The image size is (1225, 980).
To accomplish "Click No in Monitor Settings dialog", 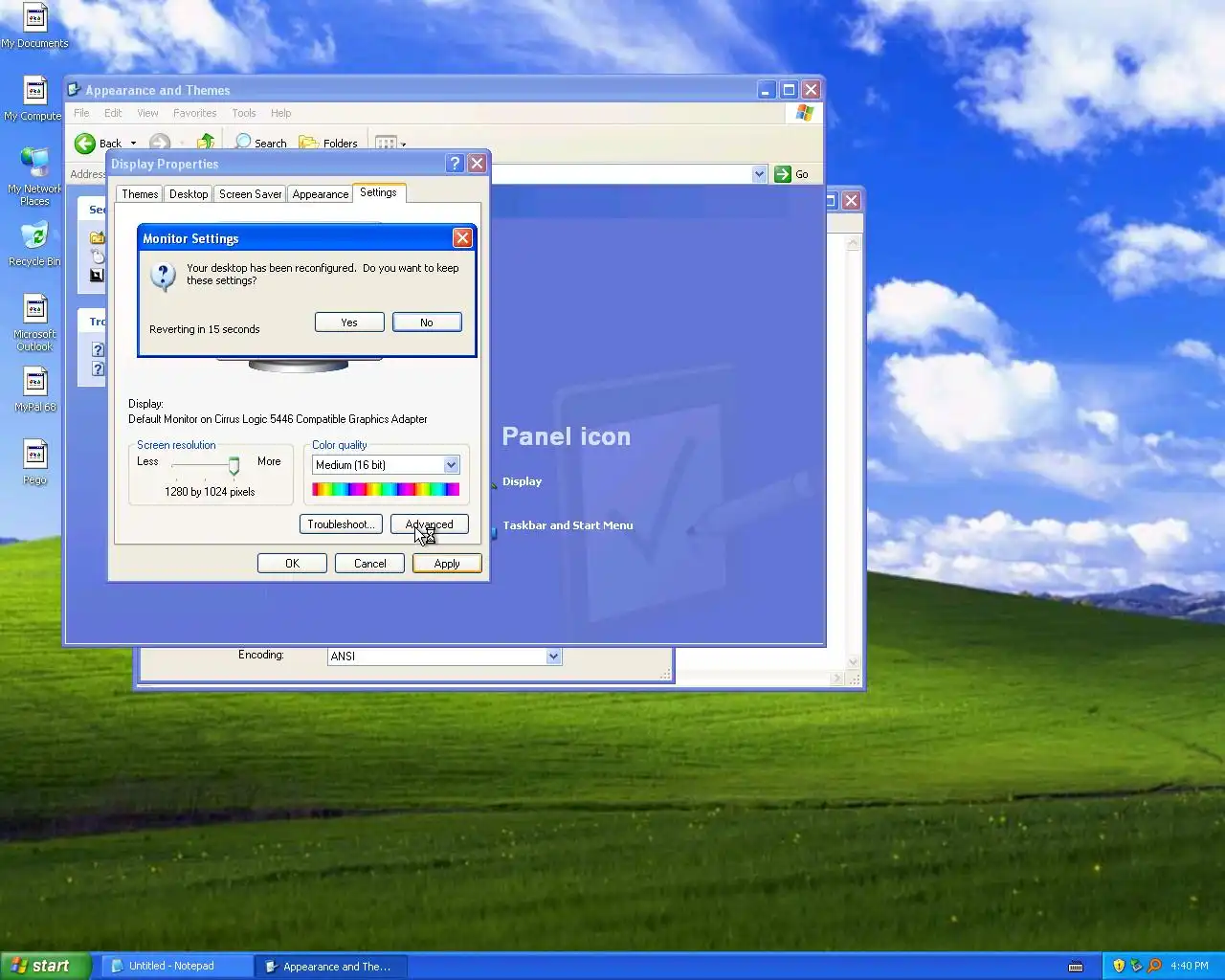I will (x=427, y=323).
